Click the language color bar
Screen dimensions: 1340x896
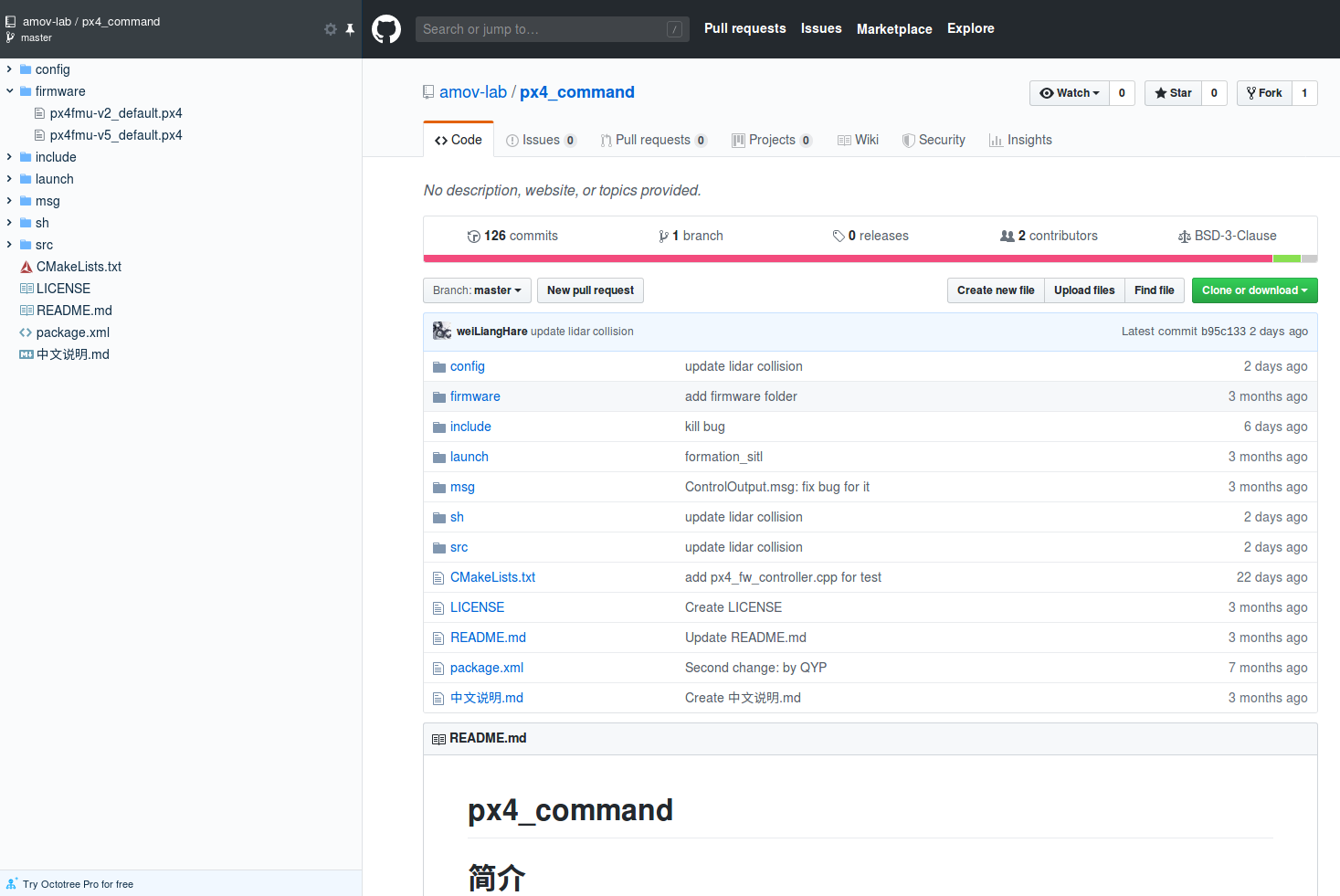[870, 258]
